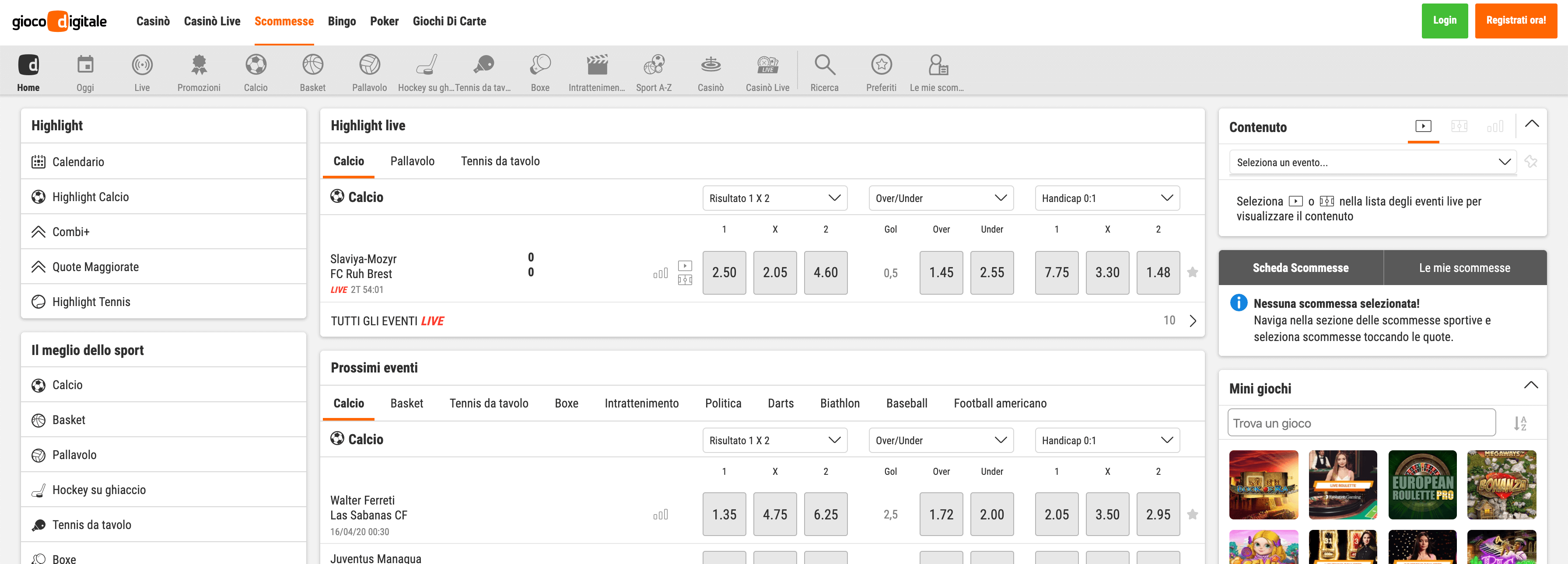Select Walter Ferreti draw odds 4.75
1568x564 pixels.
[x=775, y=515]
